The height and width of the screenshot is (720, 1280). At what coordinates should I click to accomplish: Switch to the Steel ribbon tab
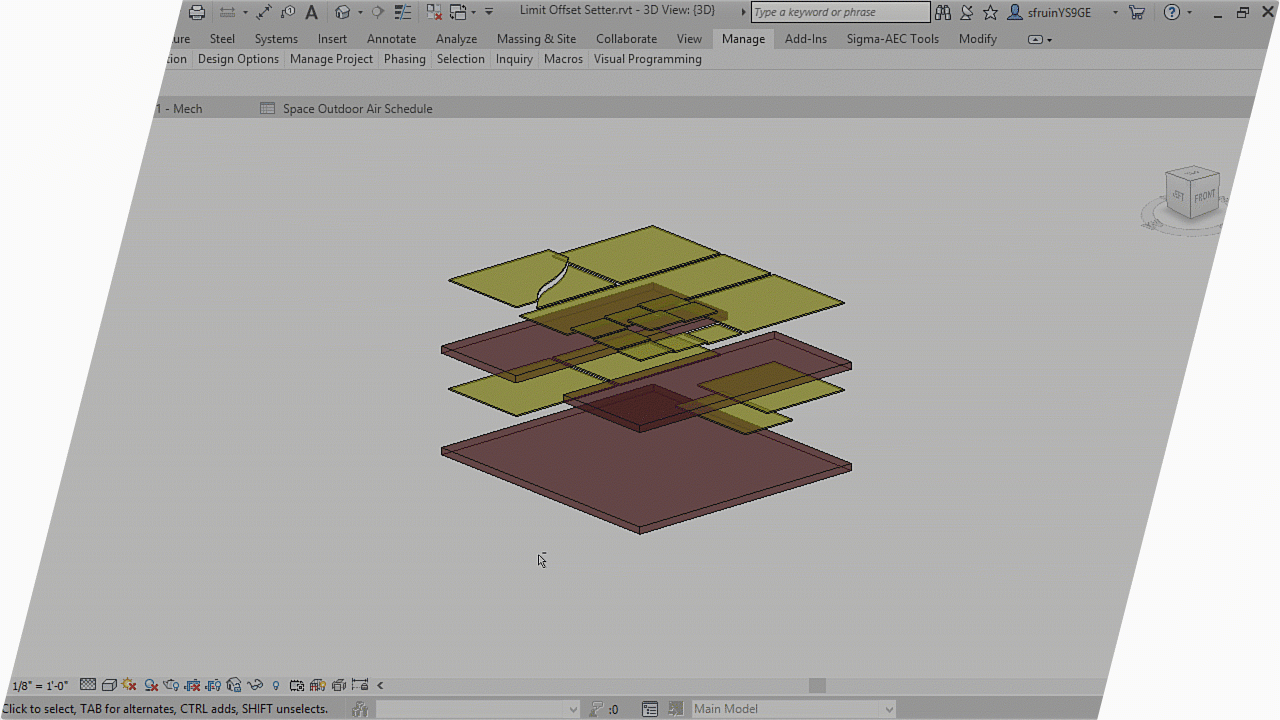(x=222, y=39)
